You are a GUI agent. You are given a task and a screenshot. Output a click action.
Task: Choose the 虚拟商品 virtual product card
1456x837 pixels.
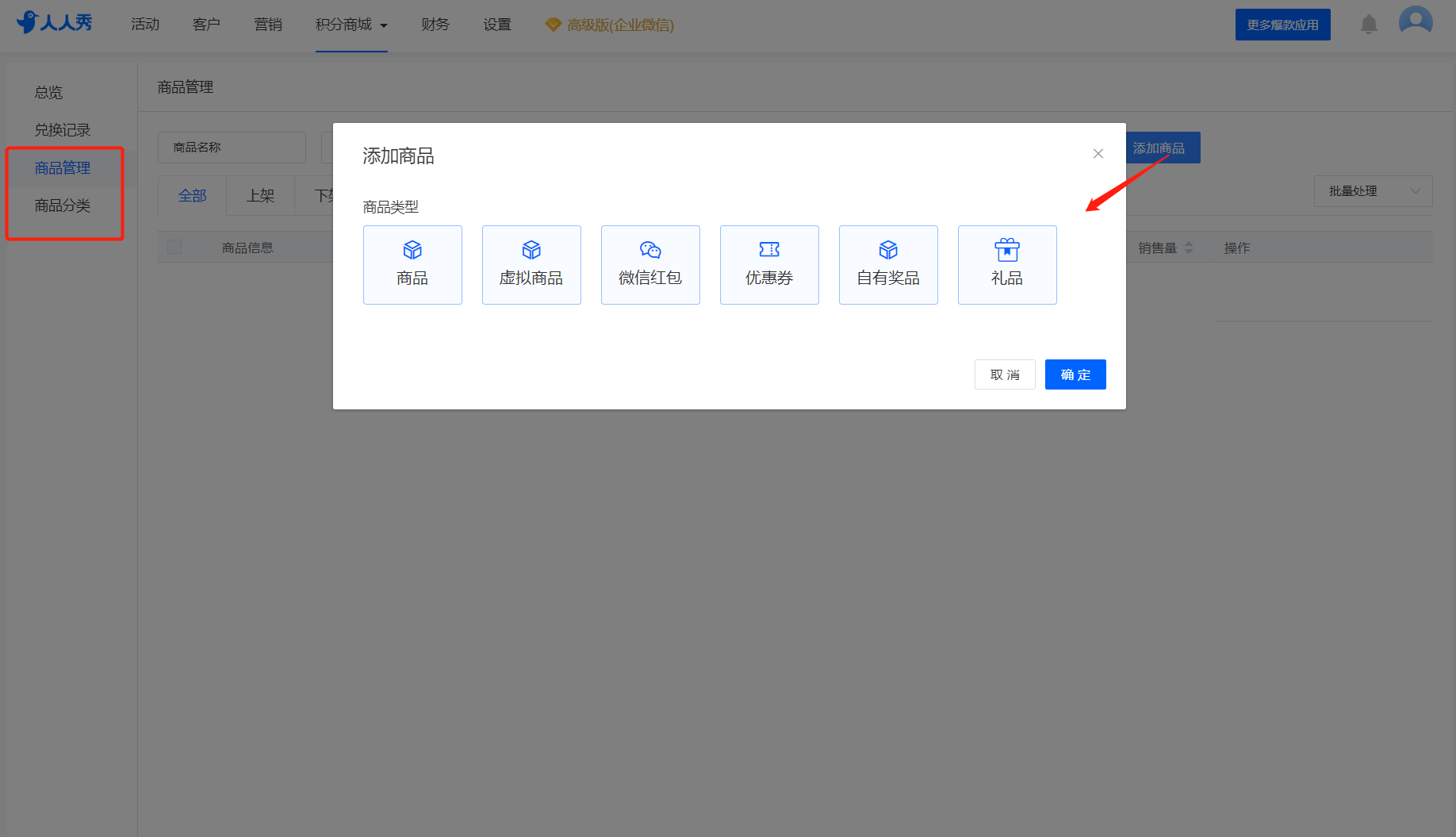(531, 265)
